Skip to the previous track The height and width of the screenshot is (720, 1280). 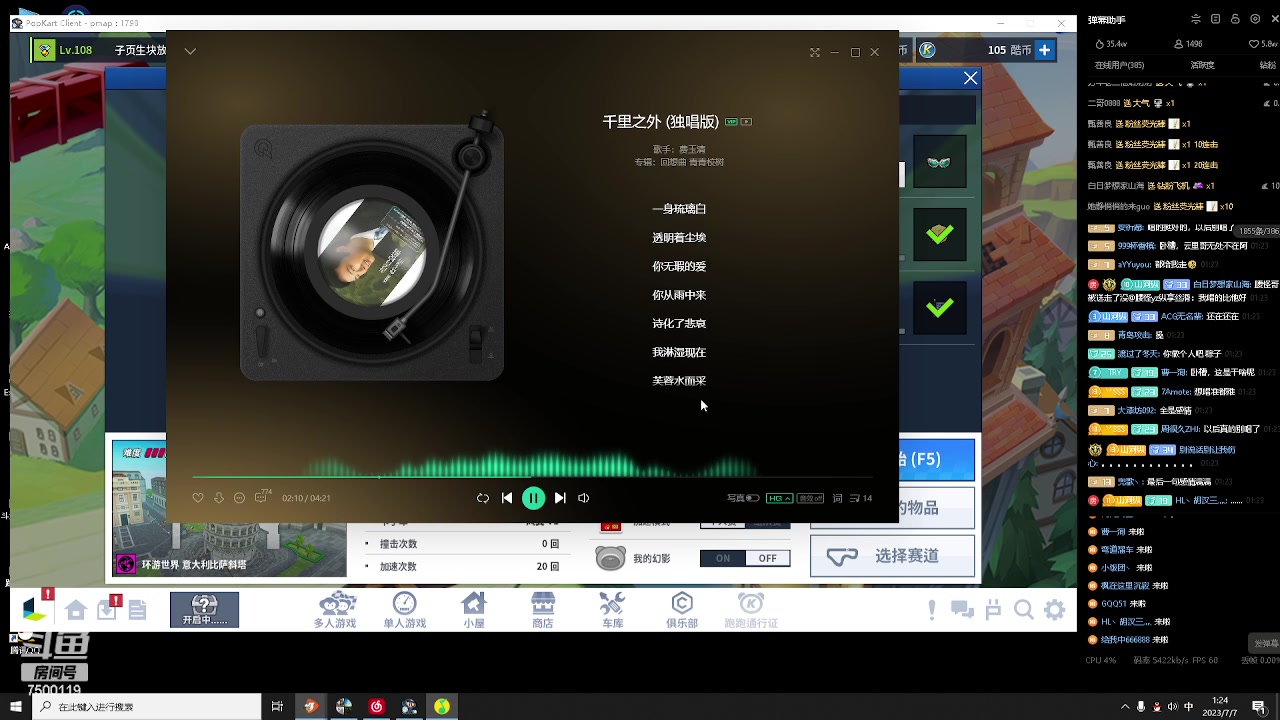click(507, 498)
